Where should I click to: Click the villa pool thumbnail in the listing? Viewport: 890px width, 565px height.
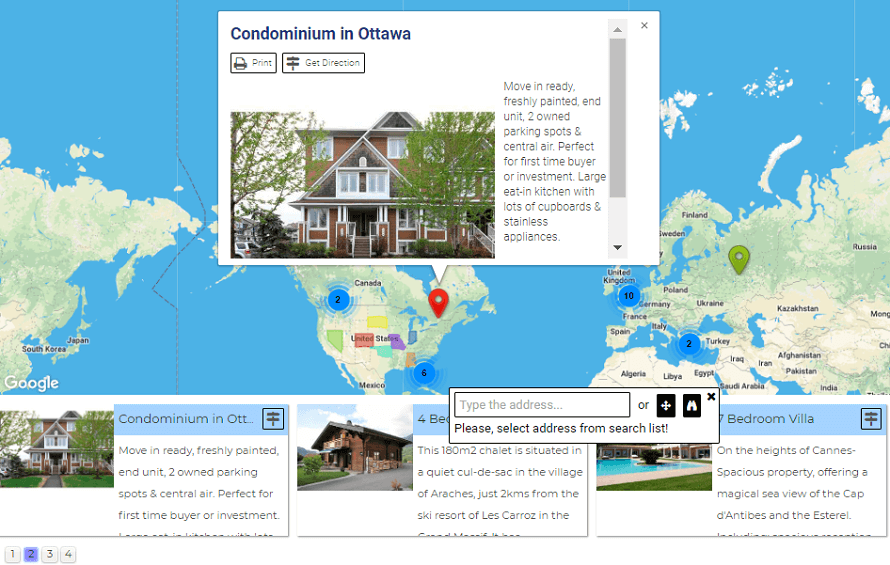[654, 468]
